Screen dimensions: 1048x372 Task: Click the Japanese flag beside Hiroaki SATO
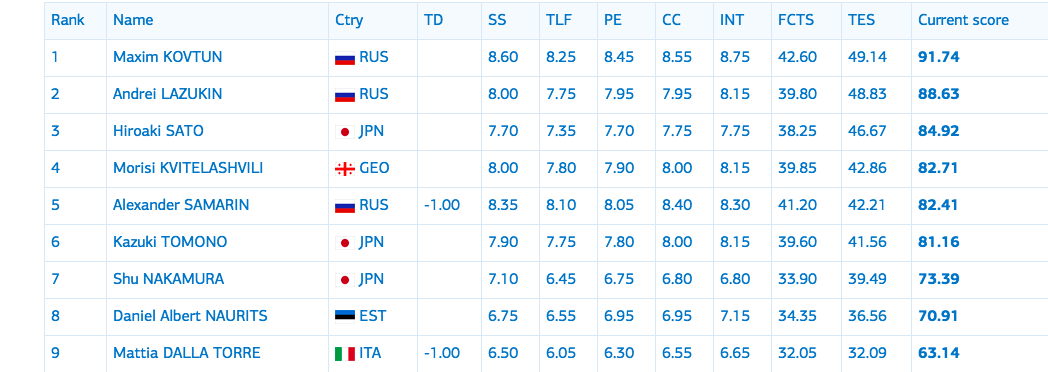(x=345, y=132)
